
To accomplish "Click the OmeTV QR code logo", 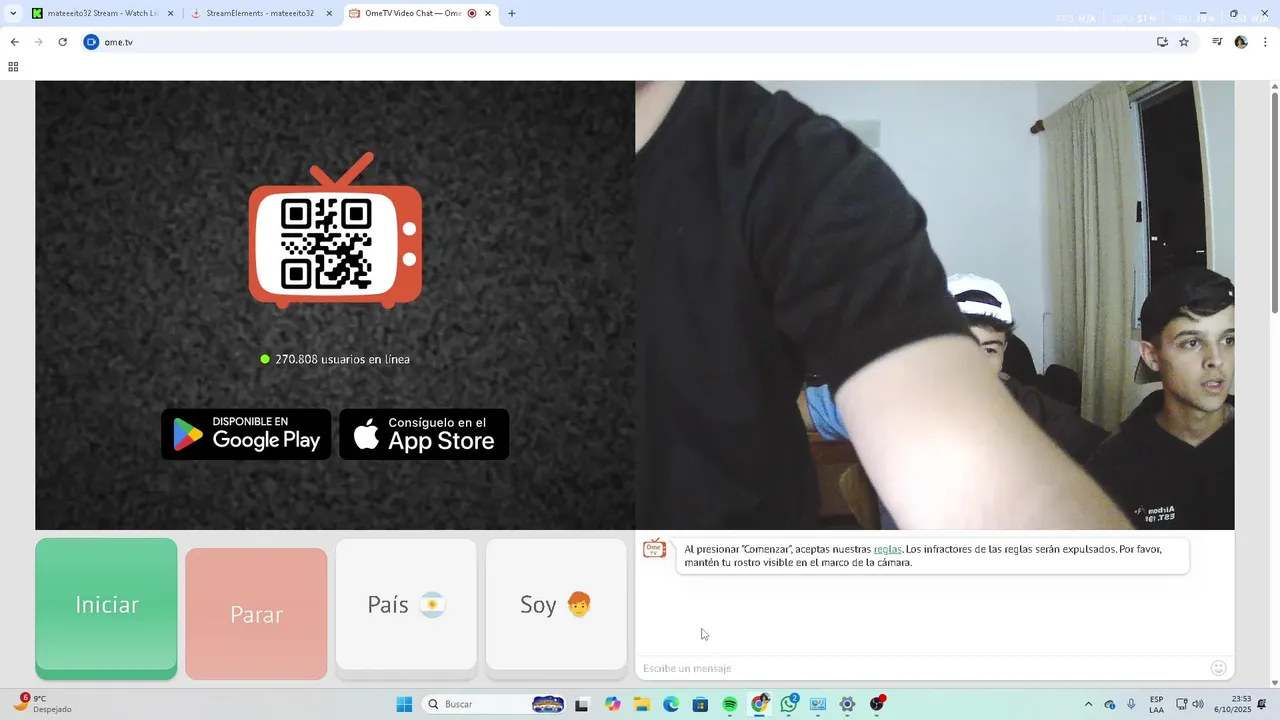I will pyautogui.click(x=335, y=230).
